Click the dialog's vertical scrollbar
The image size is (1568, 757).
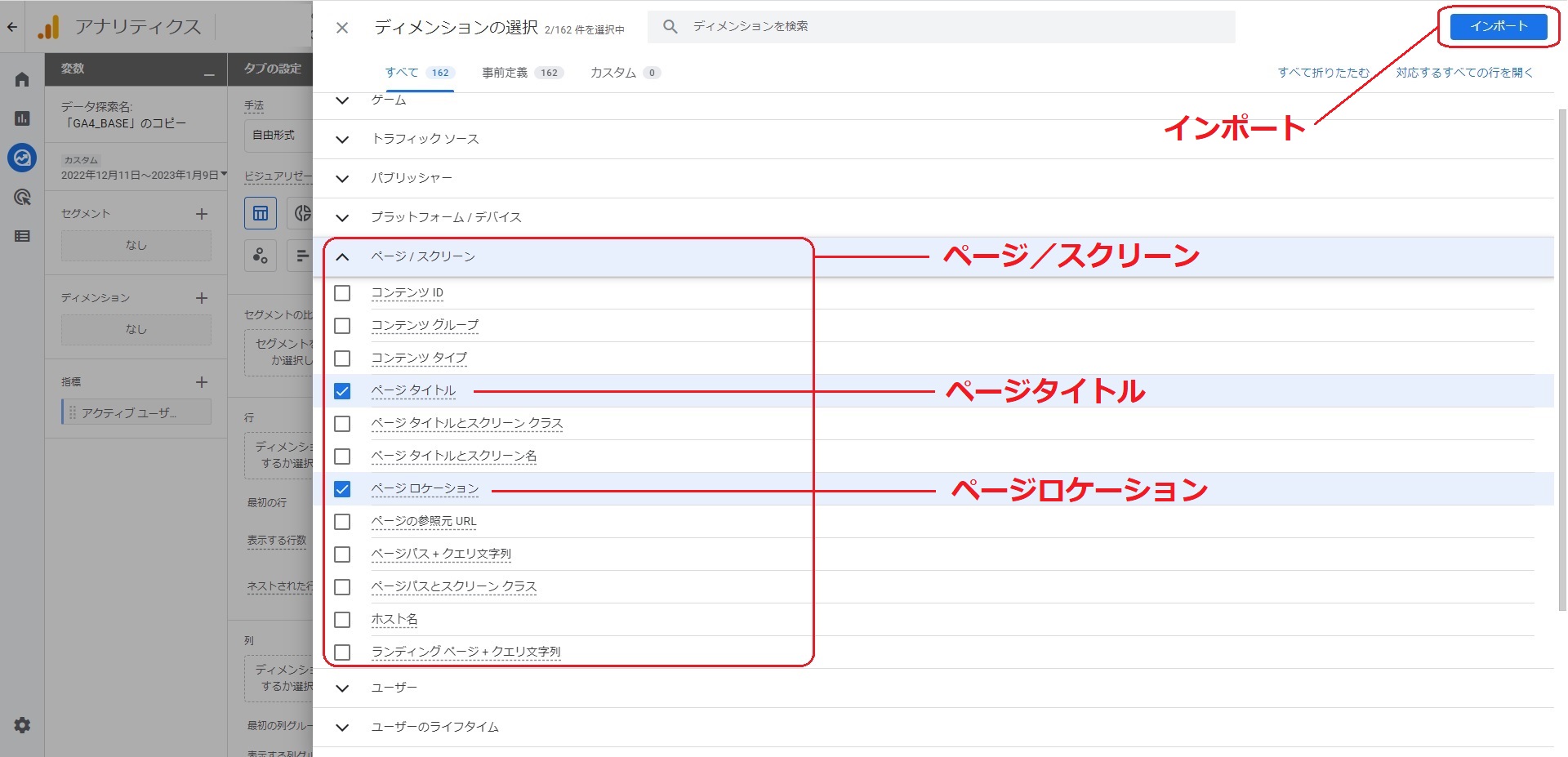coord(1561,359)
